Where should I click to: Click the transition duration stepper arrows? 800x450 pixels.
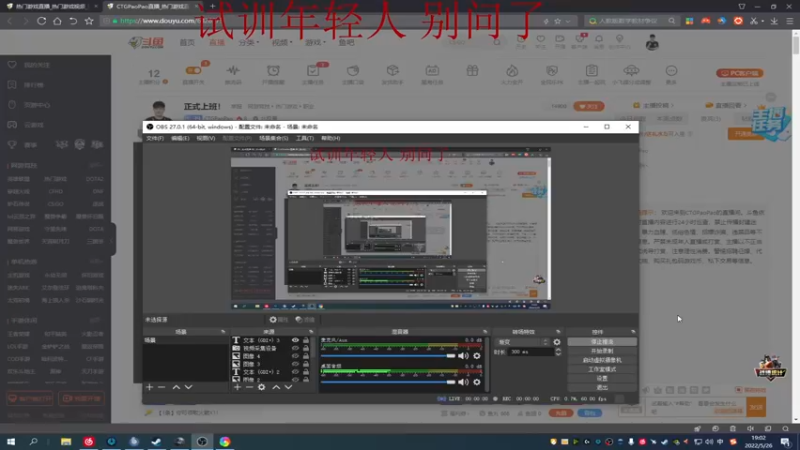tap(558, 352)
